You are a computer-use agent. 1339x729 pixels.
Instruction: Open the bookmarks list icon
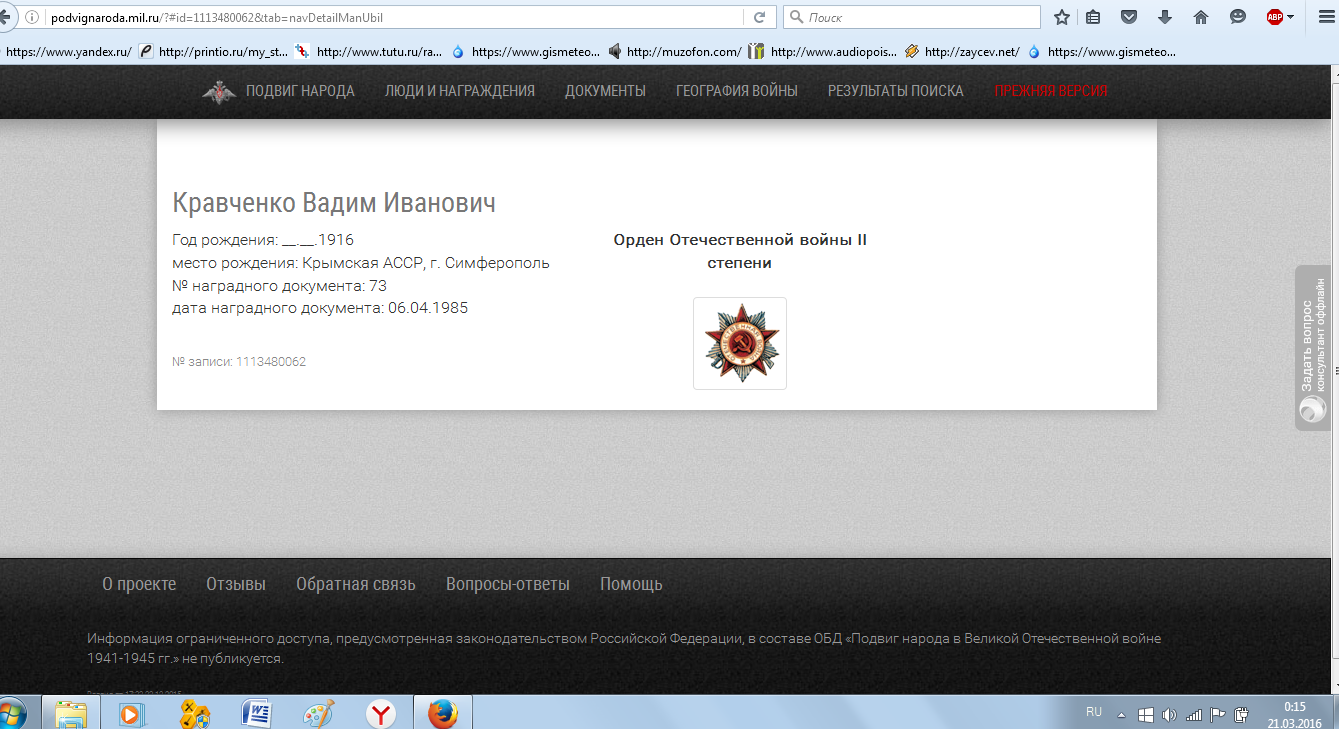1093,17
